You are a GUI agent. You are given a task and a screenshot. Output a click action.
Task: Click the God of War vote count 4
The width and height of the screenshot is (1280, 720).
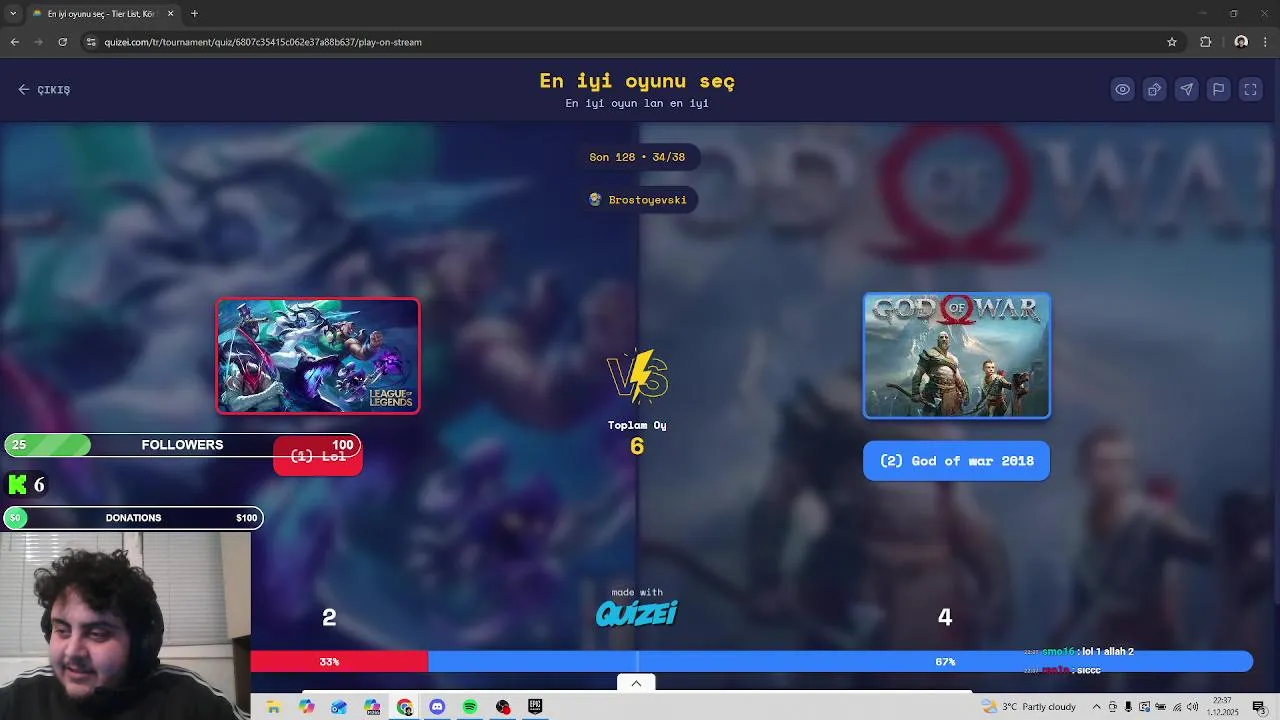click(945, 618)
